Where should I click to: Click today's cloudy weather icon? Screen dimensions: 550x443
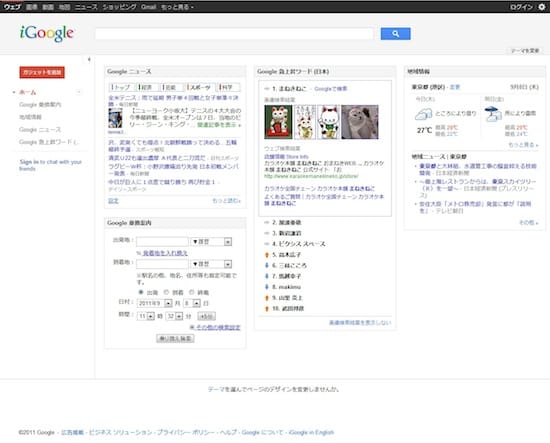coord(423,114)
